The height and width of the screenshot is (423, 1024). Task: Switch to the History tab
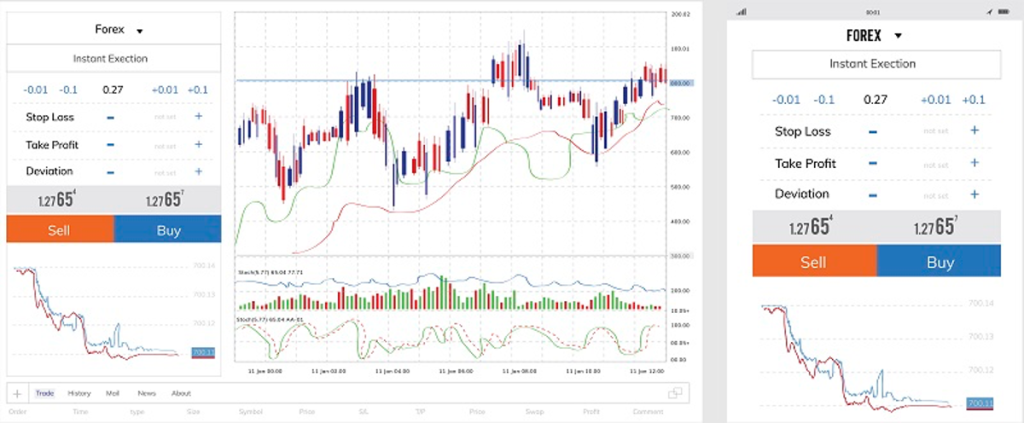coord(79,394)
